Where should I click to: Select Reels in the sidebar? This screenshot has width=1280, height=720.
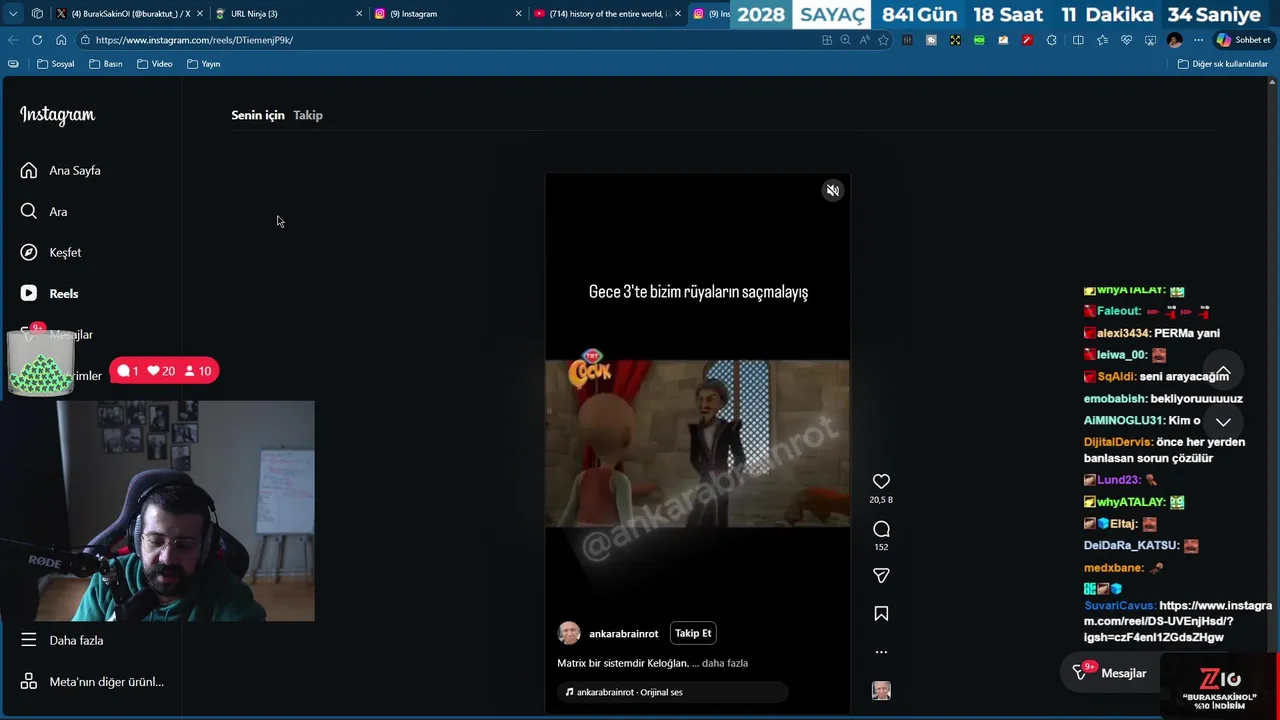(49, 294)
